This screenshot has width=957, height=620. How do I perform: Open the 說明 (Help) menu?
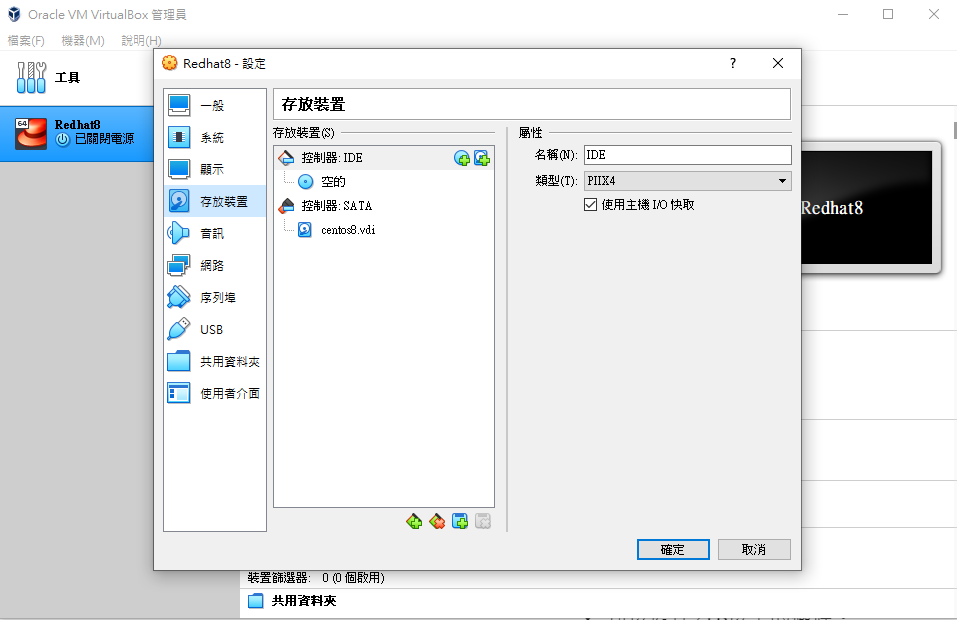(x=141, y=40)
